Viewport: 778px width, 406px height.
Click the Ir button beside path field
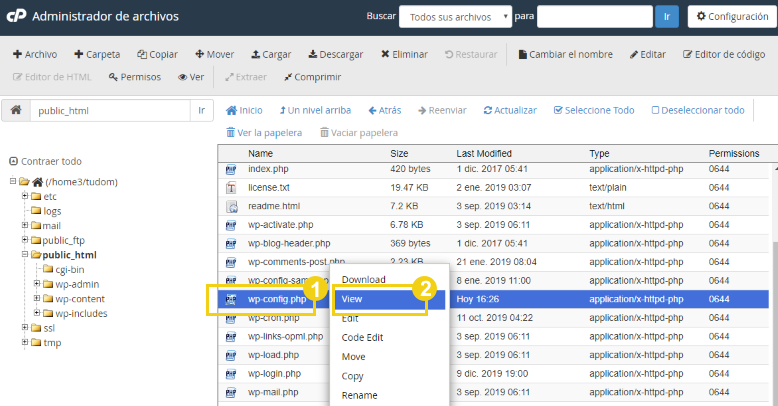tap(201, 110)
